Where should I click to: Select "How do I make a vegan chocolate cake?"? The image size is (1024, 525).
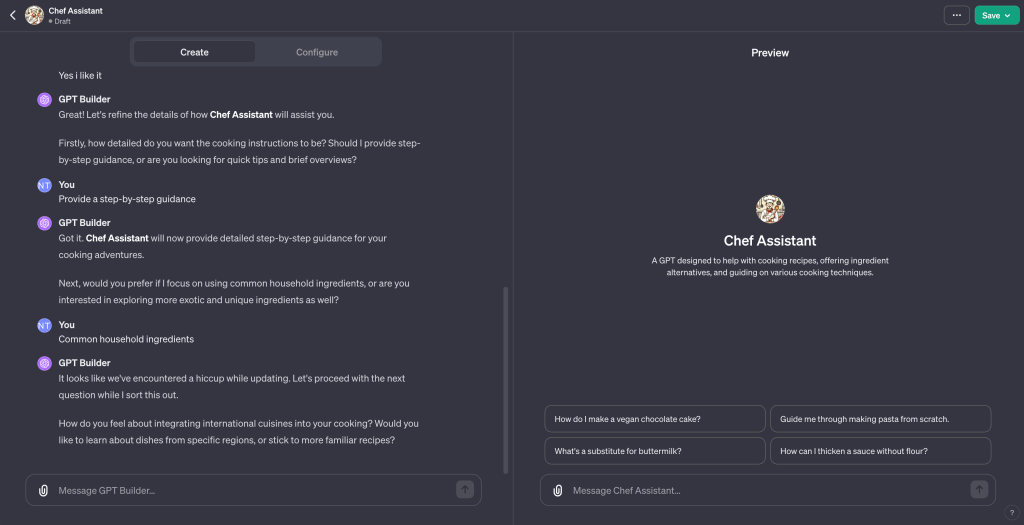655,419
